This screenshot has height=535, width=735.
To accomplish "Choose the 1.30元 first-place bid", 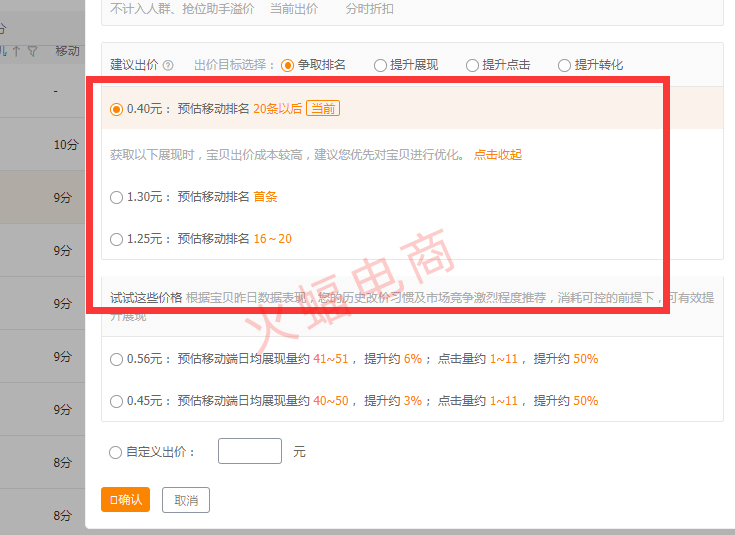I will 117,197.
